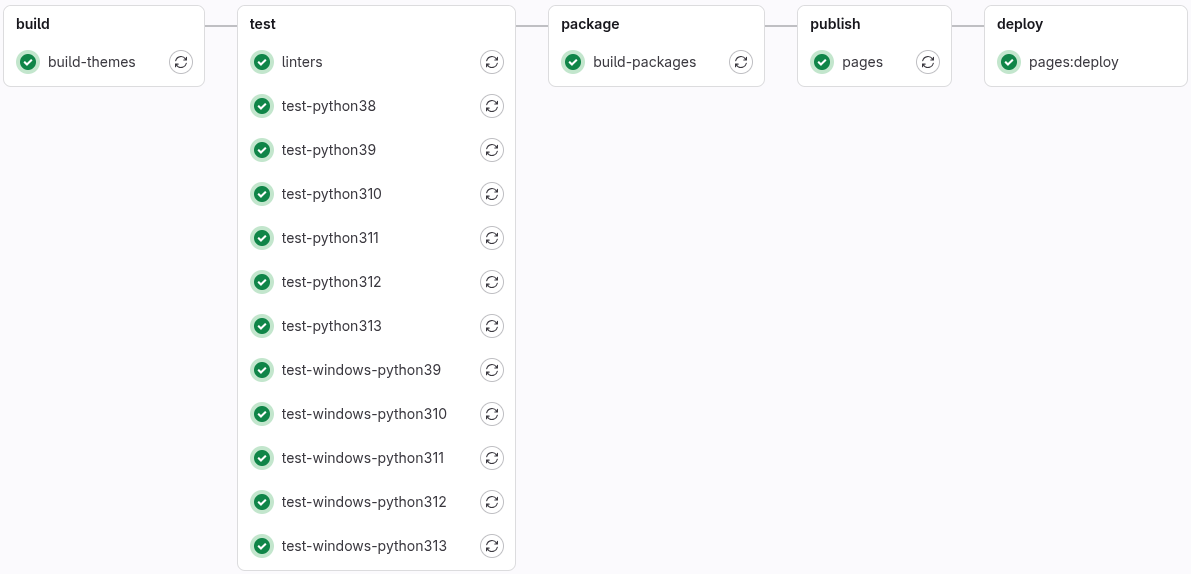Retry the pages job
Screen dimensions: 1191x574
[928, 62]
